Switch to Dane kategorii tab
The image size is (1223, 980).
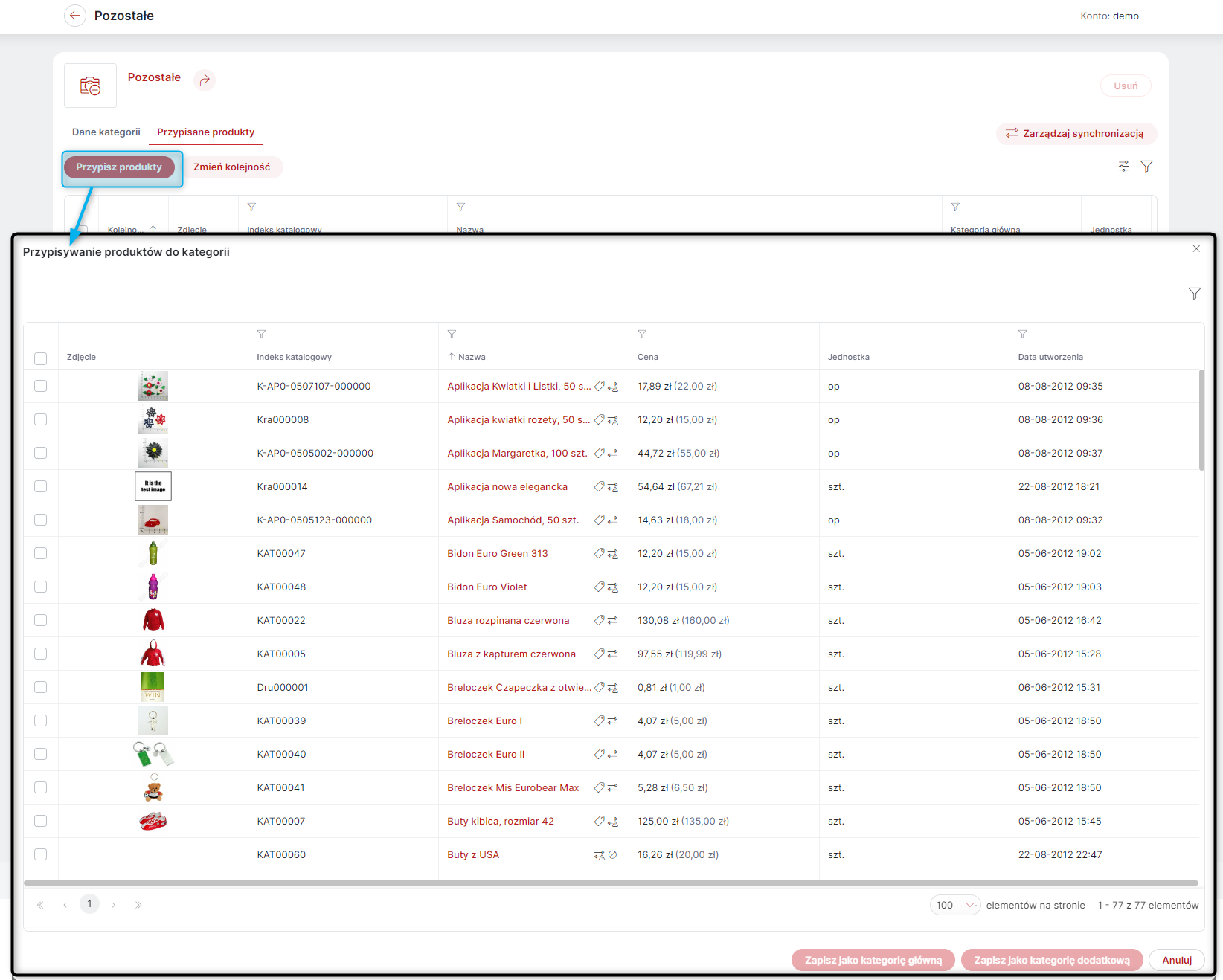tap(106, 132)
